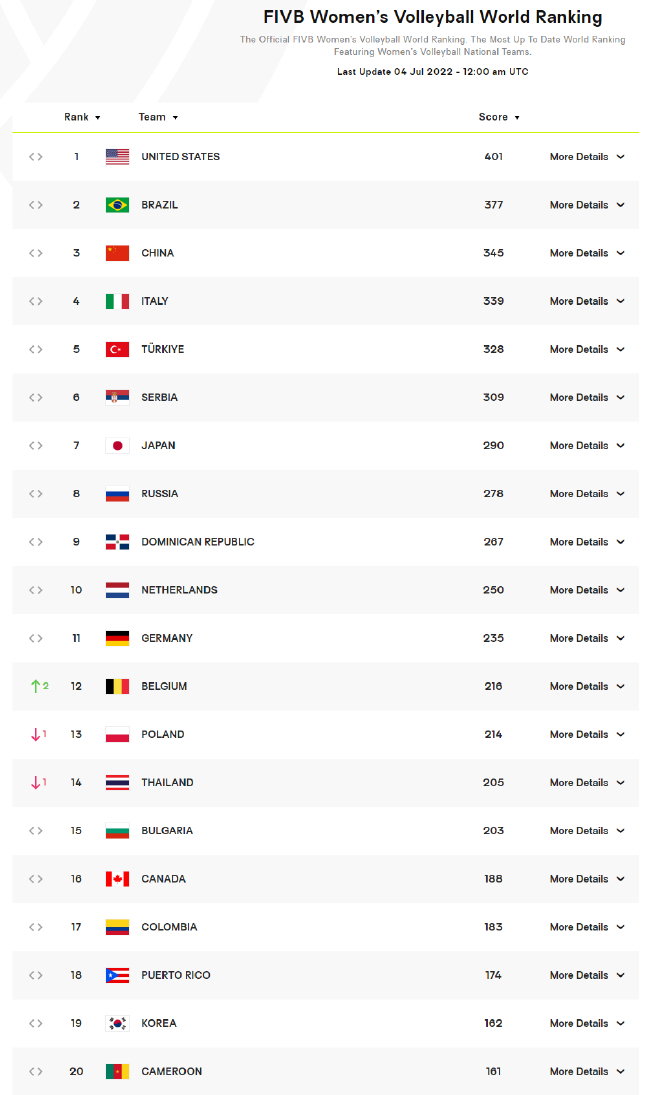Screen dimensions: 650x1095
Task: Click the green rank-up arrow next to Belgium
Action: point(36,686)
